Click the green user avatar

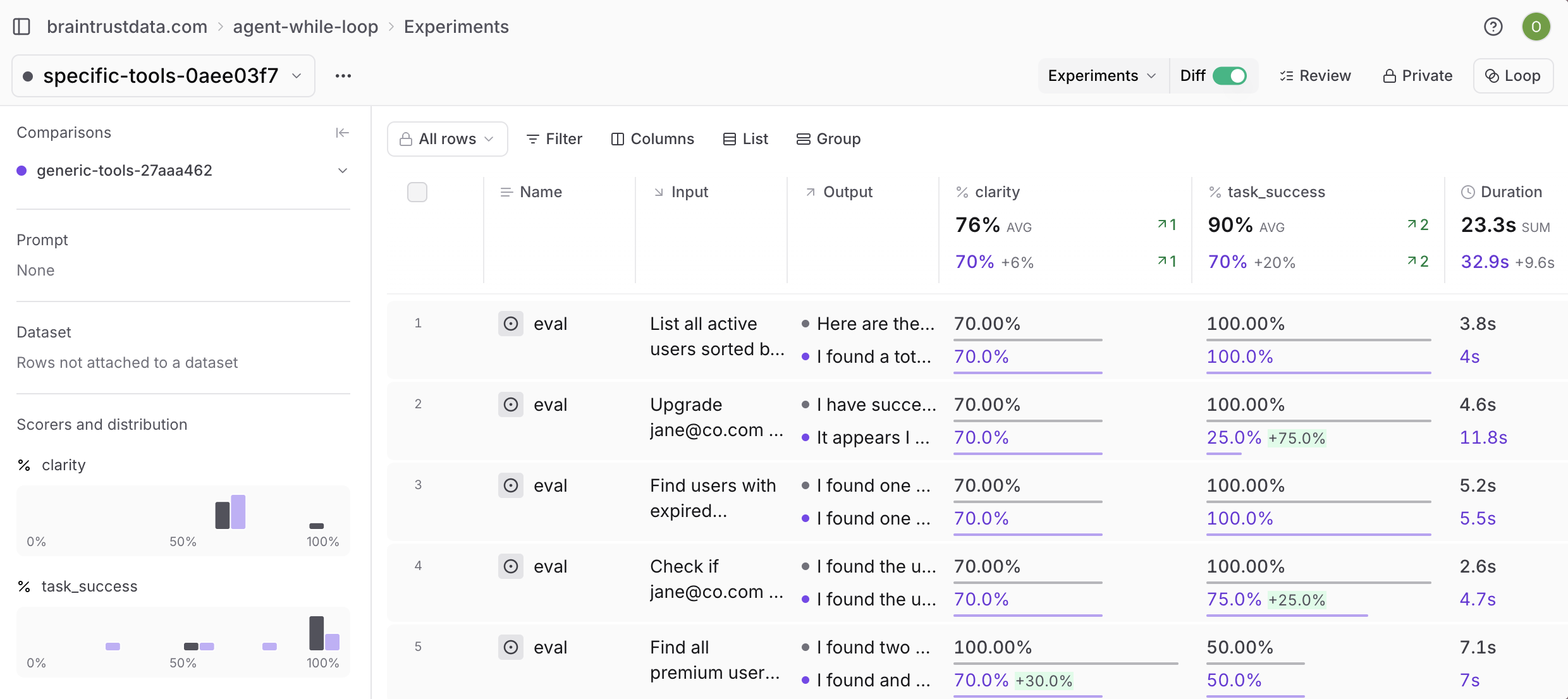1536,27
